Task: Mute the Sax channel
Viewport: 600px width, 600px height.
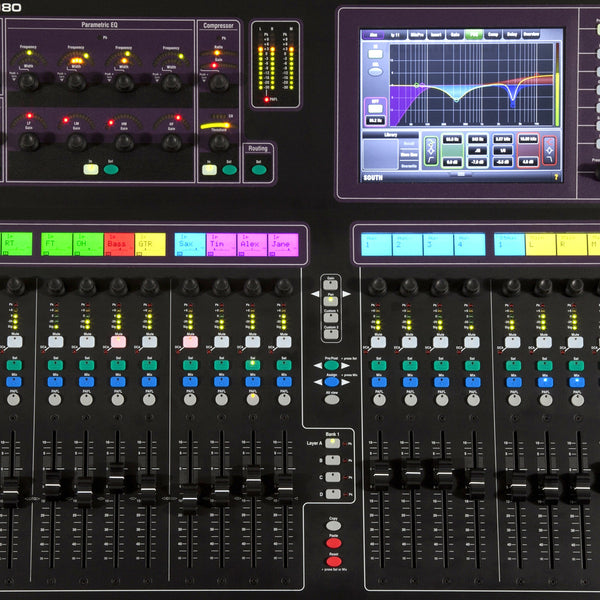Action: coord(190,341)
